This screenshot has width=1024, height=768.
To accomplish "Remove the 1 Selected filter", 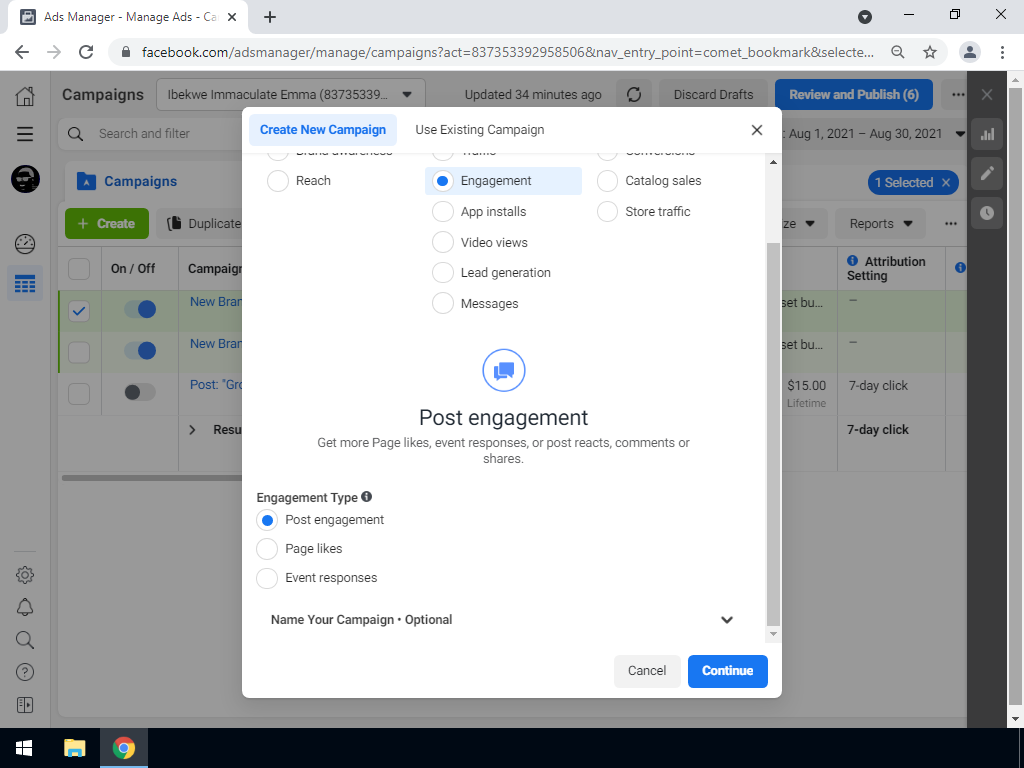I will 946,183.
